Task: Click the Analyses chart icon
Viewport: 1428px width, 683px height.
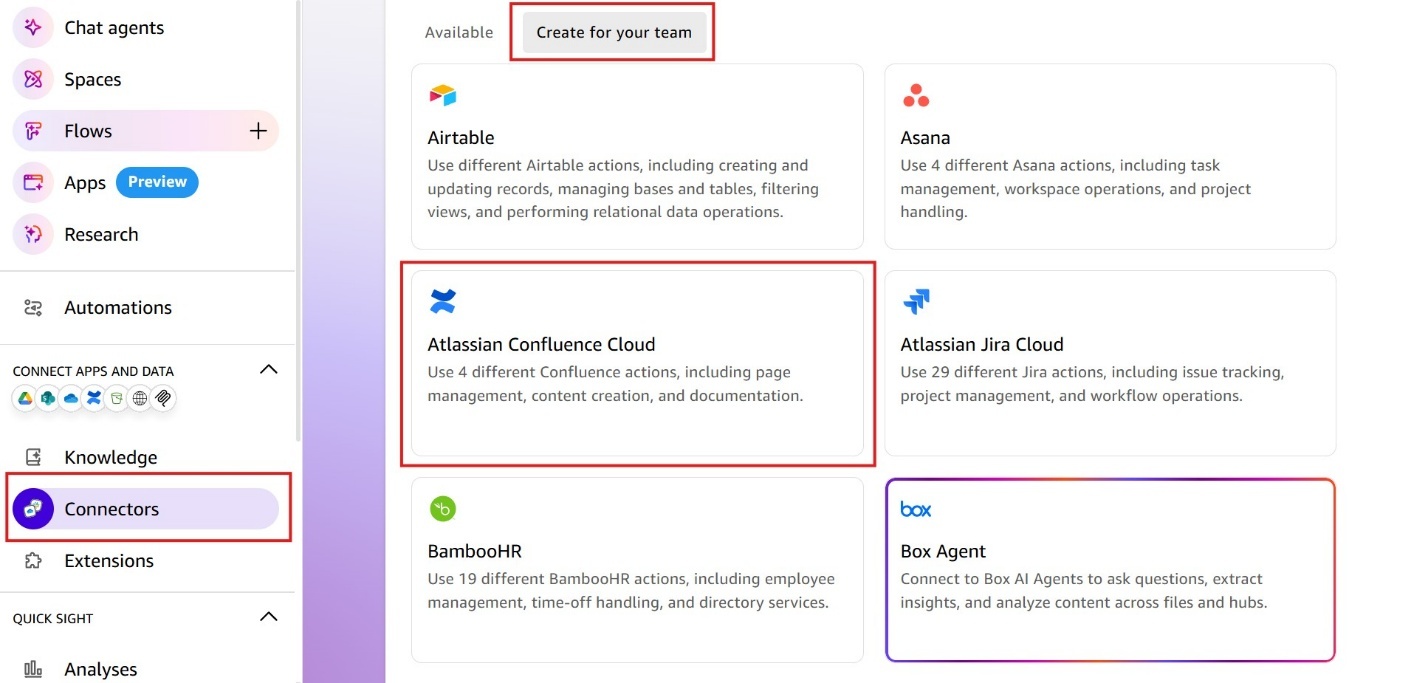Action: point(33,669)
